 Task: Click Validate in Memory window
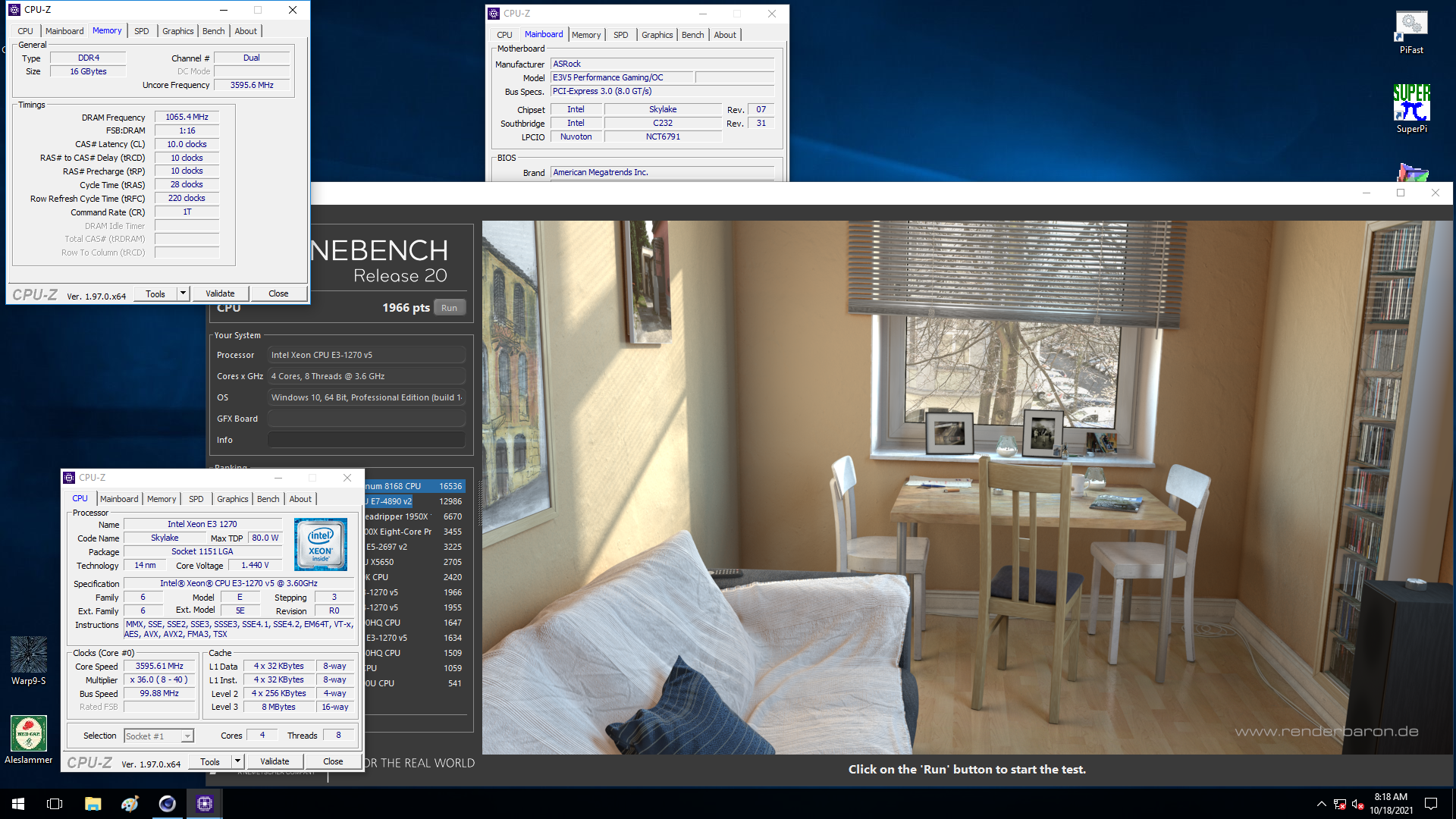tap(220, 293)
